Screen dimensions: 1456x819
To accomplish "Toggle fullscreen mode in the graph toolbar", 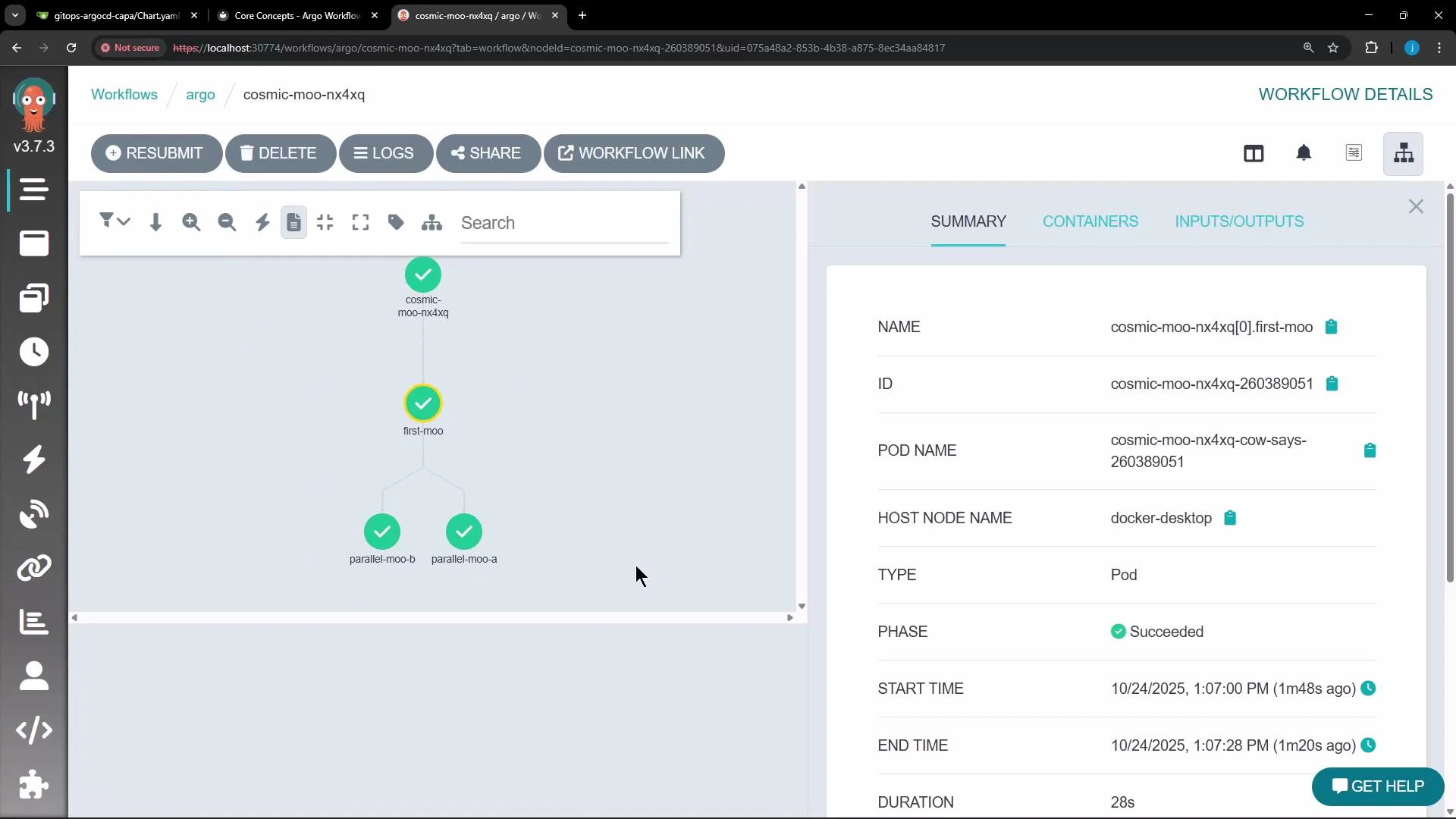I will point(360,222).
